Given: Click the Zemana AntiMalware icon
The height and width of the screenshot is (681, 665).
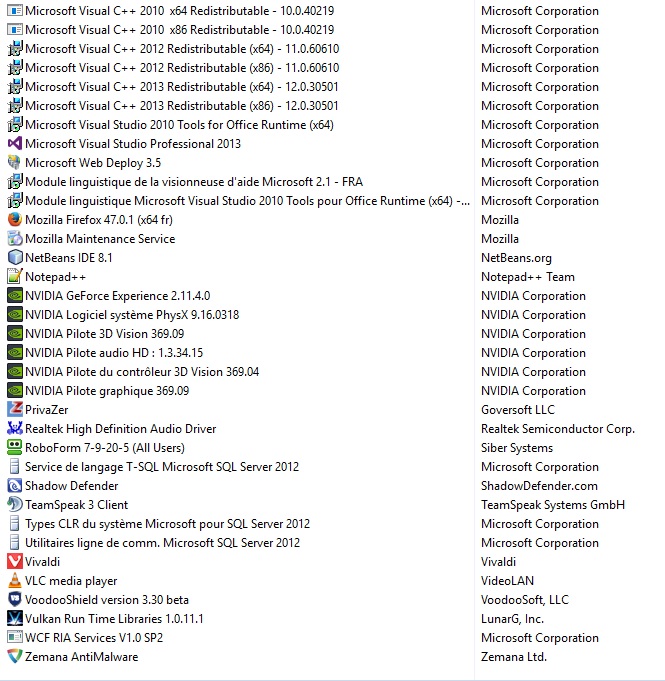Looking at the screenshot, I should pos(15,656).
